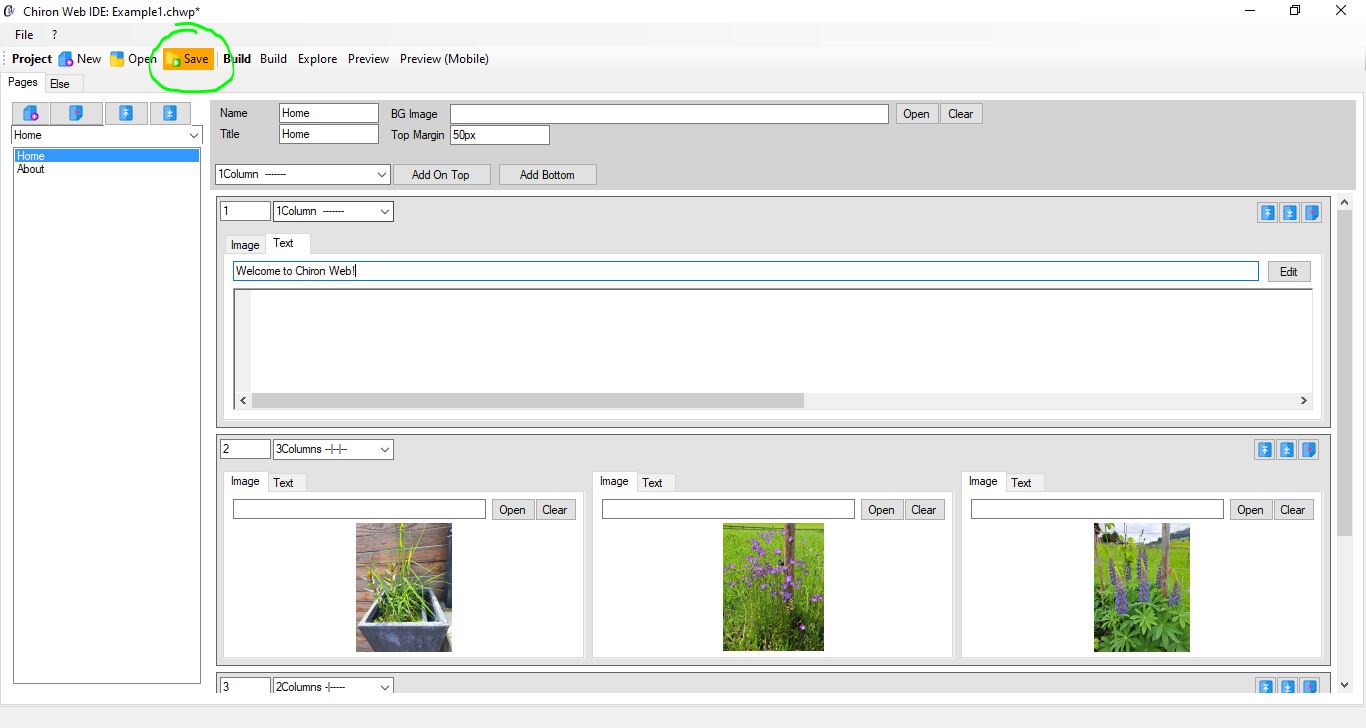Viewport: 1366px width, 728px height.
Task: Switch to the Else tab
Action: click(60, 84)
